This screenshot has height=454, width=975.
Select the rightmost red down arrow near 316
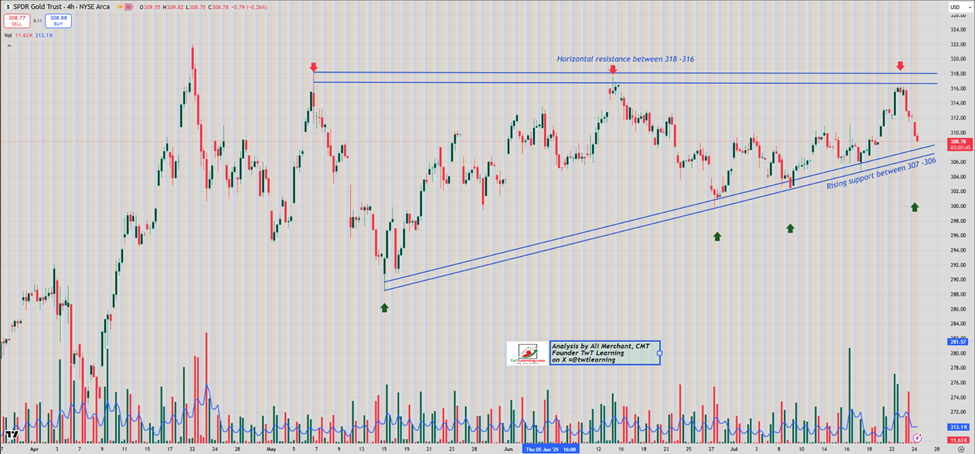point(900,66)
